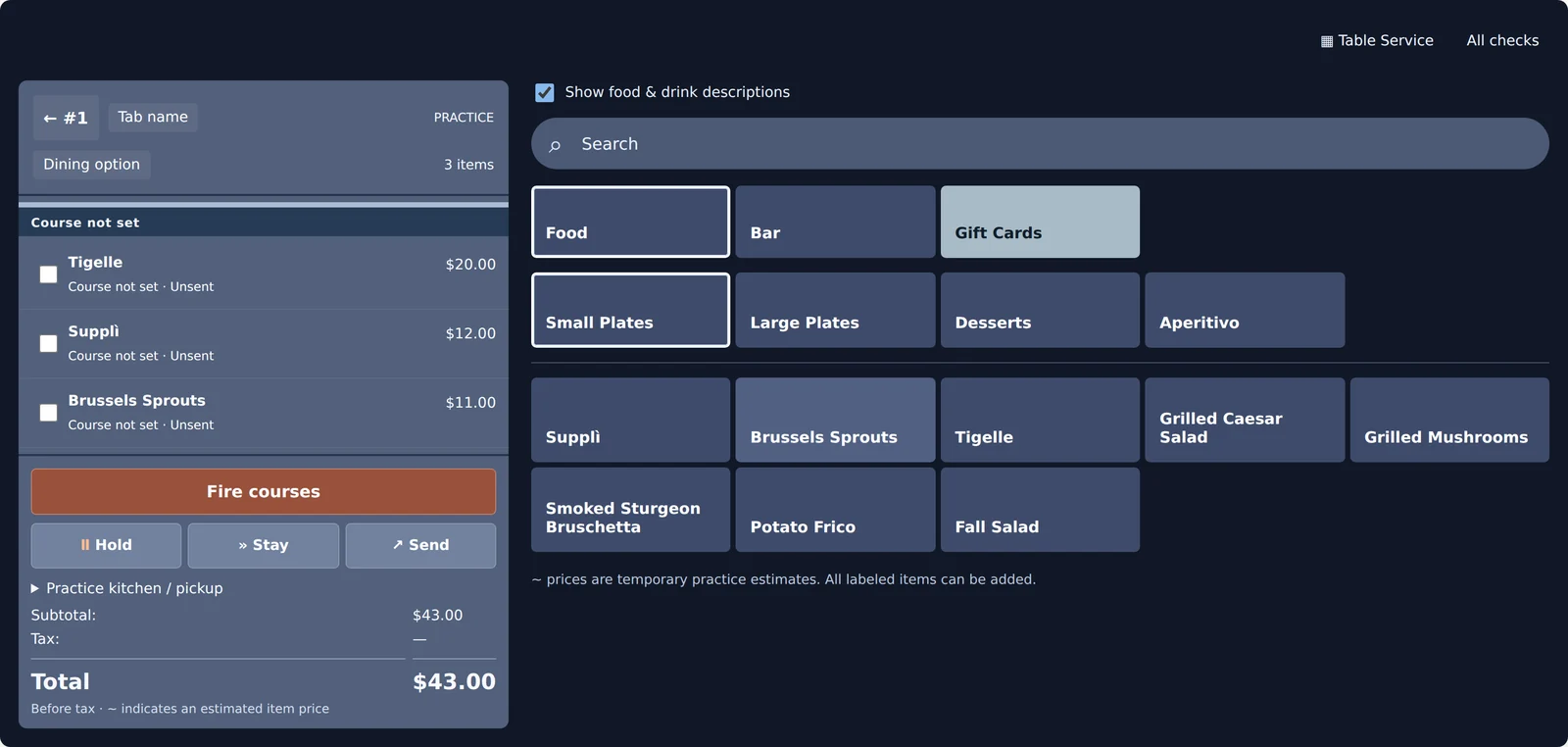The image size is (1568, 747).
Task: Open Table Service grid icon
Action: (x=1327, y=41)
